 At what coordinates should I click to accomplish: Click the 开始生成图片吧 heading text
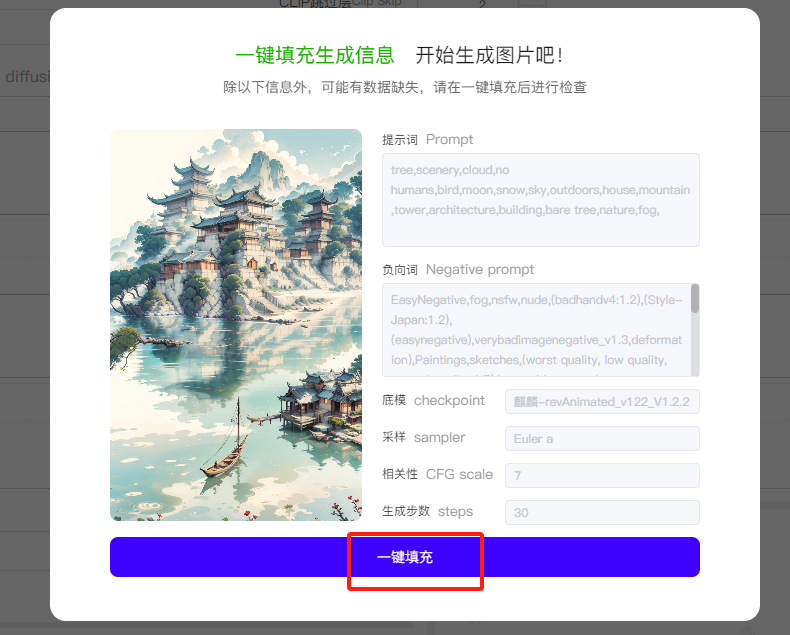tap(489, 55)
